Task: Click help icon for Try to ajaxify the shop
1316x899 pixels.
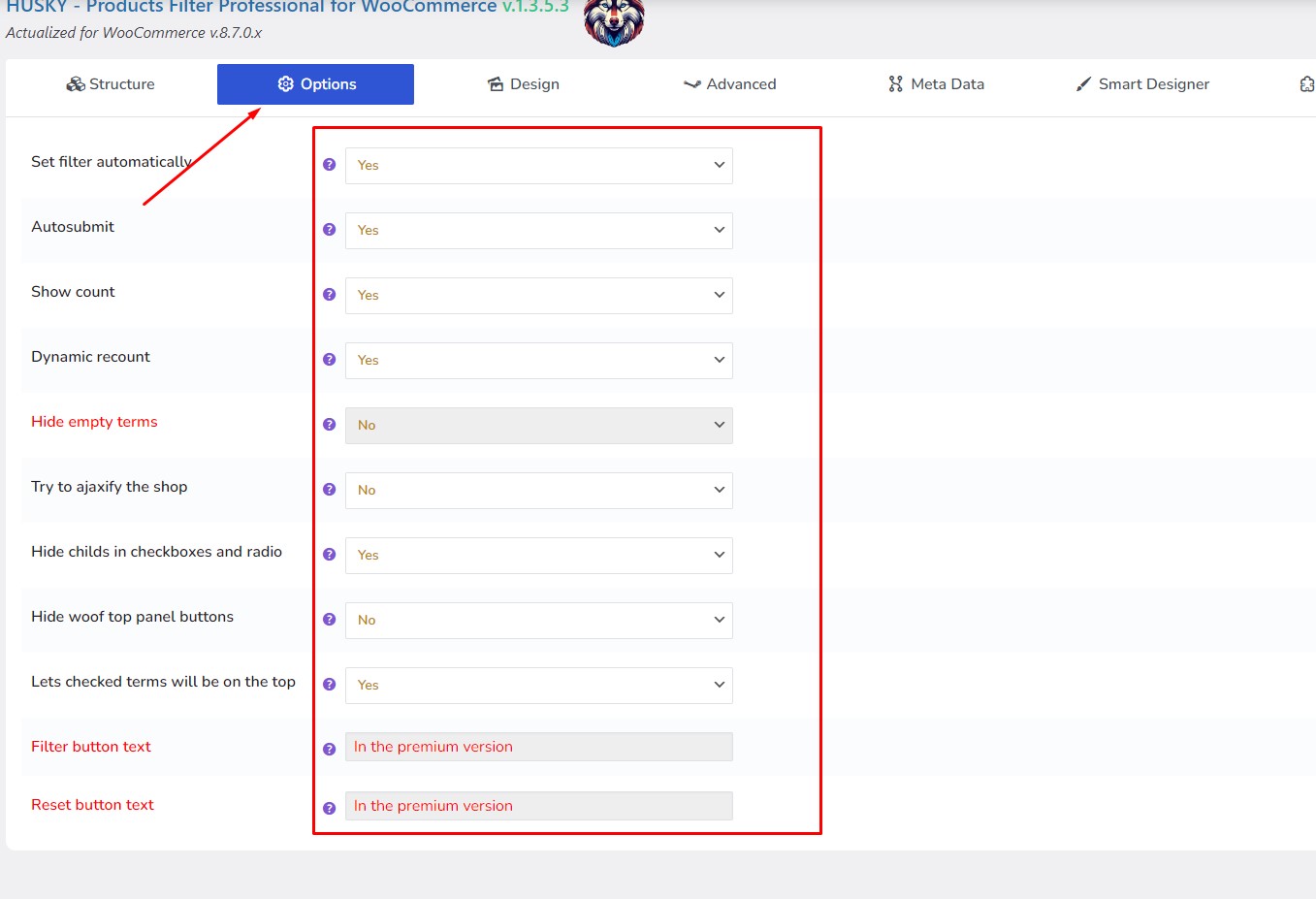Action: [x=330, y=490]
